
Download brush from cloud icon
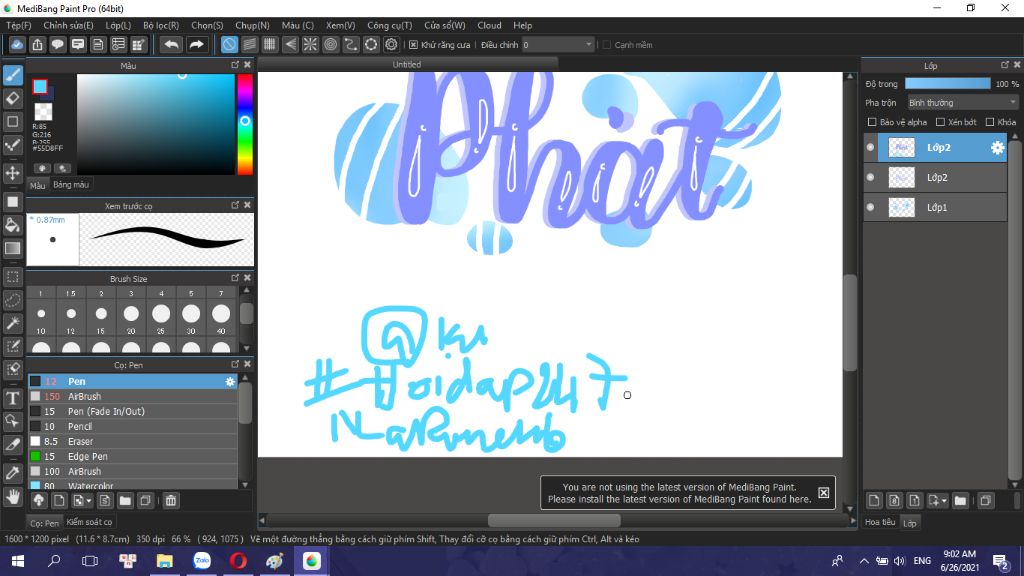coord(39,501)
